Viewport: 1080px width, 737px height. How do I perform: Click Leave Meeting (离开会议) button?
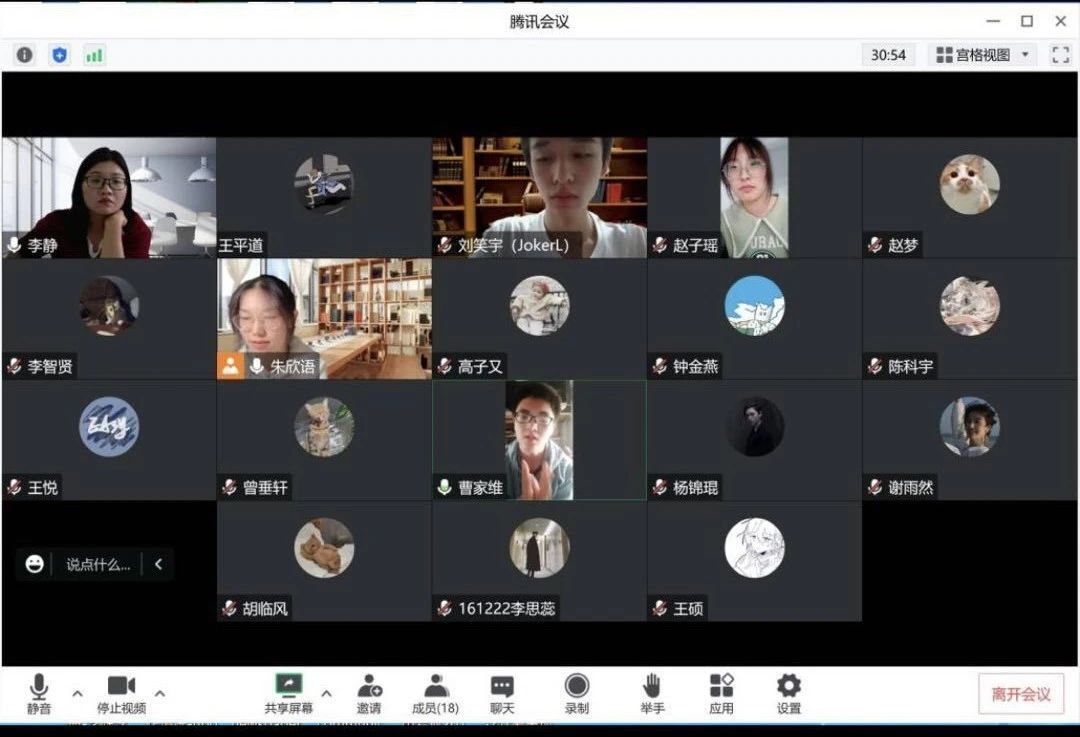click(1021, 694)
